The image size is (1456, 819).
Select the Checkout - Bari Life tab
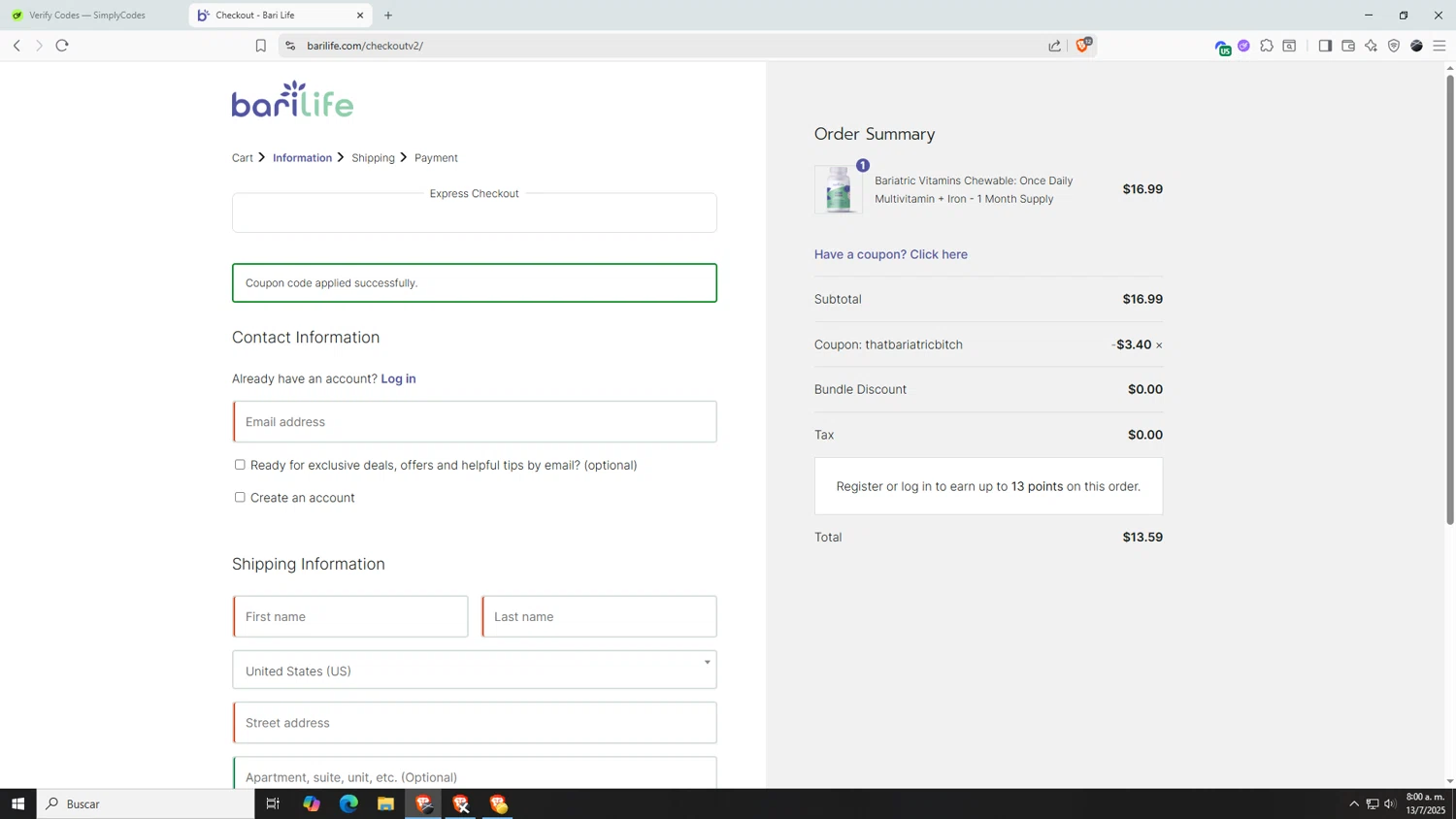coord(280,16)
